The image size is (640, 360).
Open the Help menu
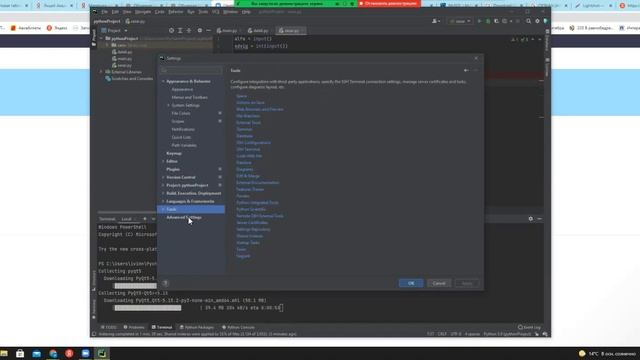click(246, 12)
